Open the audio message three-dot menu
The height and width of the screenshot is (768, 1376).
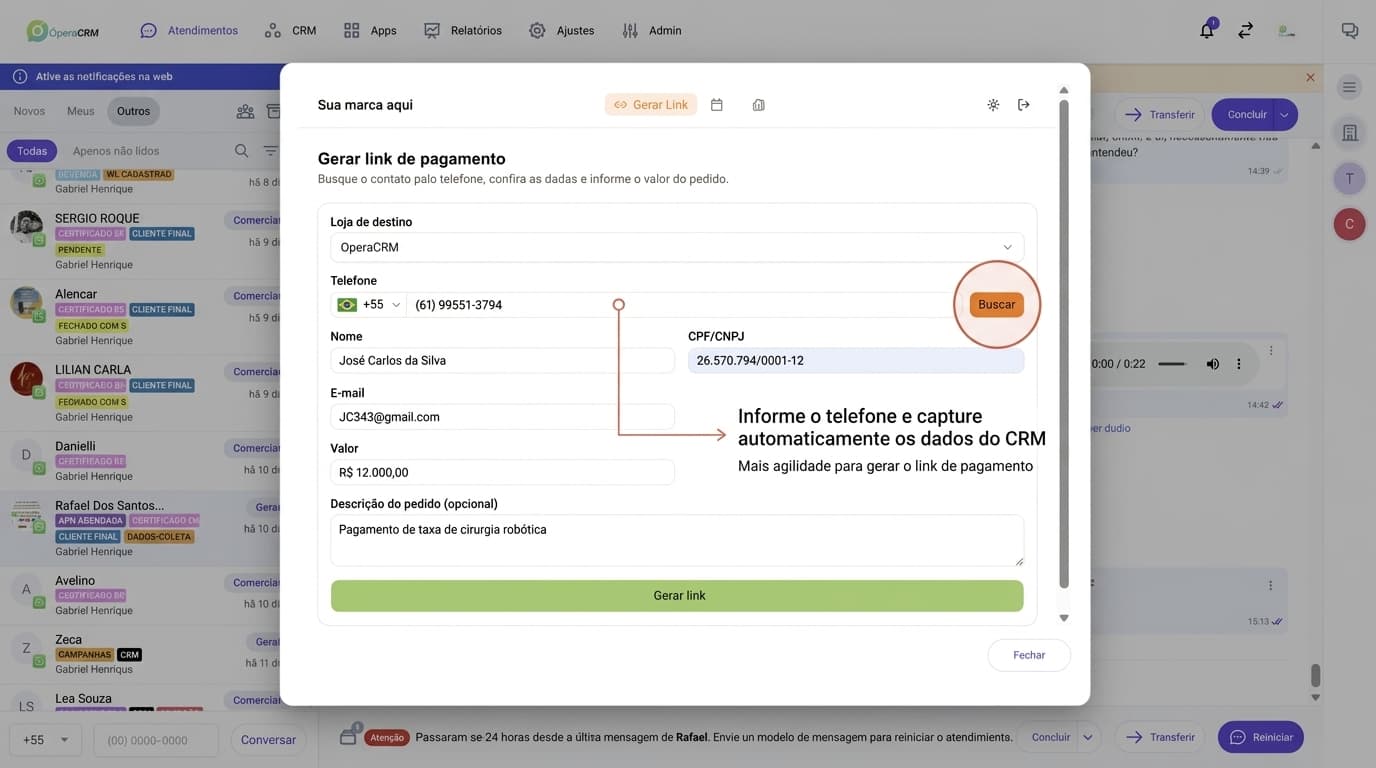click(x=1239, y=364)
